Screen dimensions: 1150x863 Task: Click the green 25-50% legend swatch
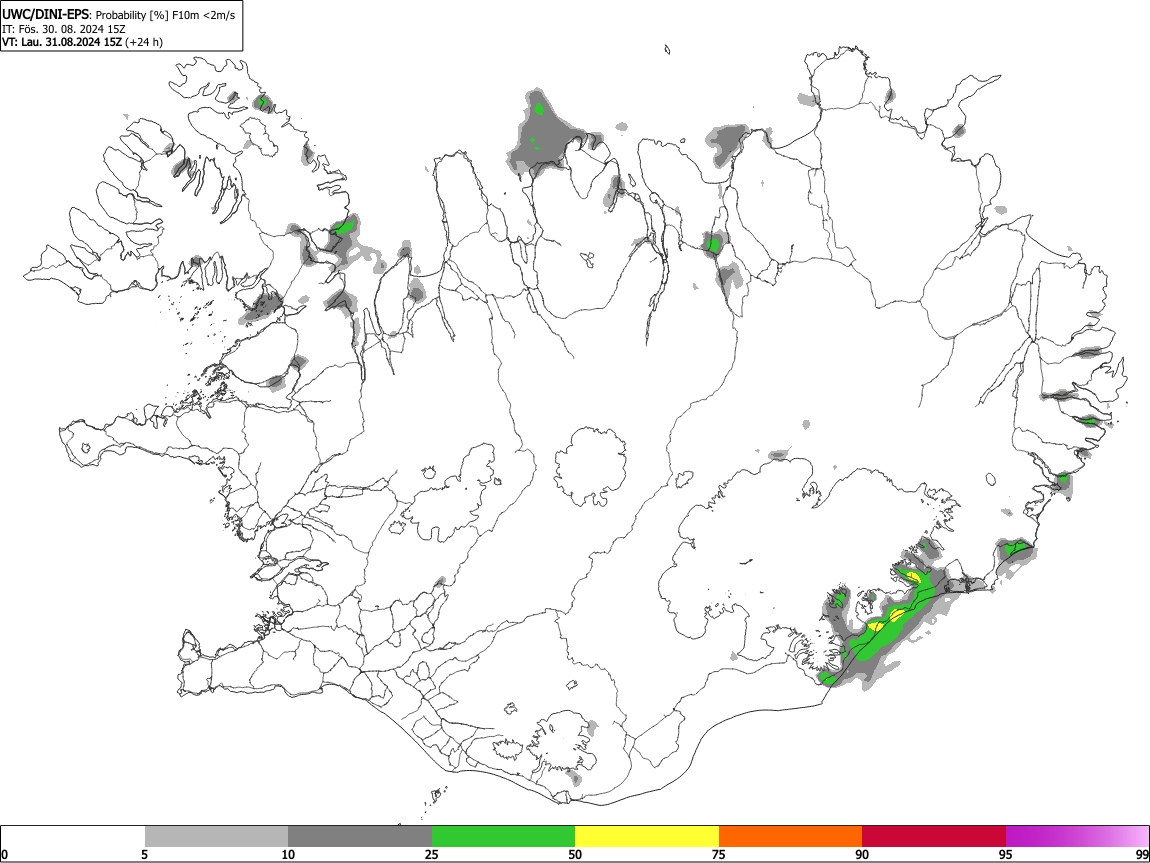point(503,836)
